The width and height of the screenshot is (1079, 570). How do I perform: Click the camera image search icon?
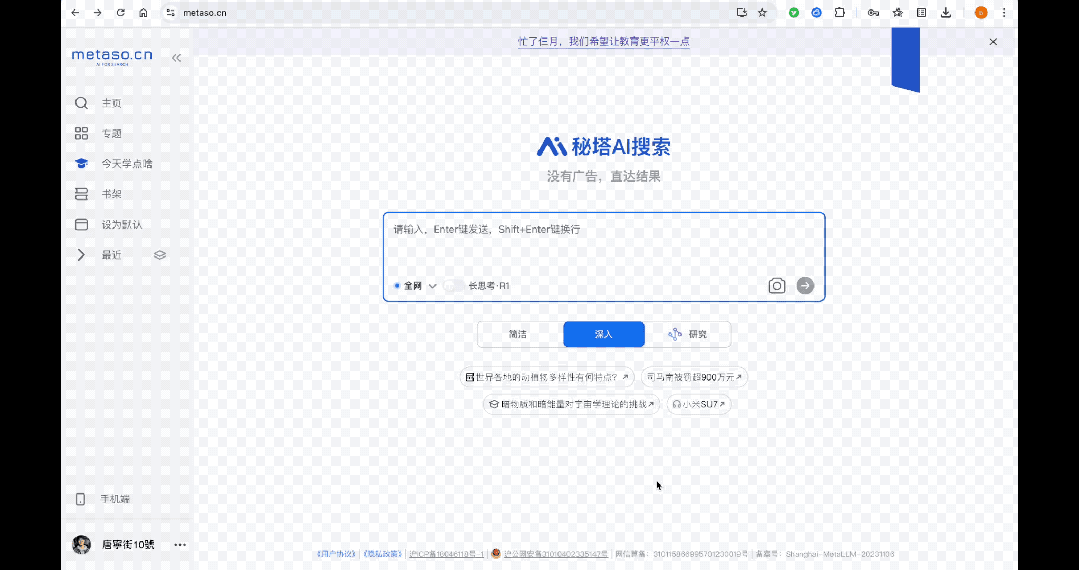(x=777, y=286)
